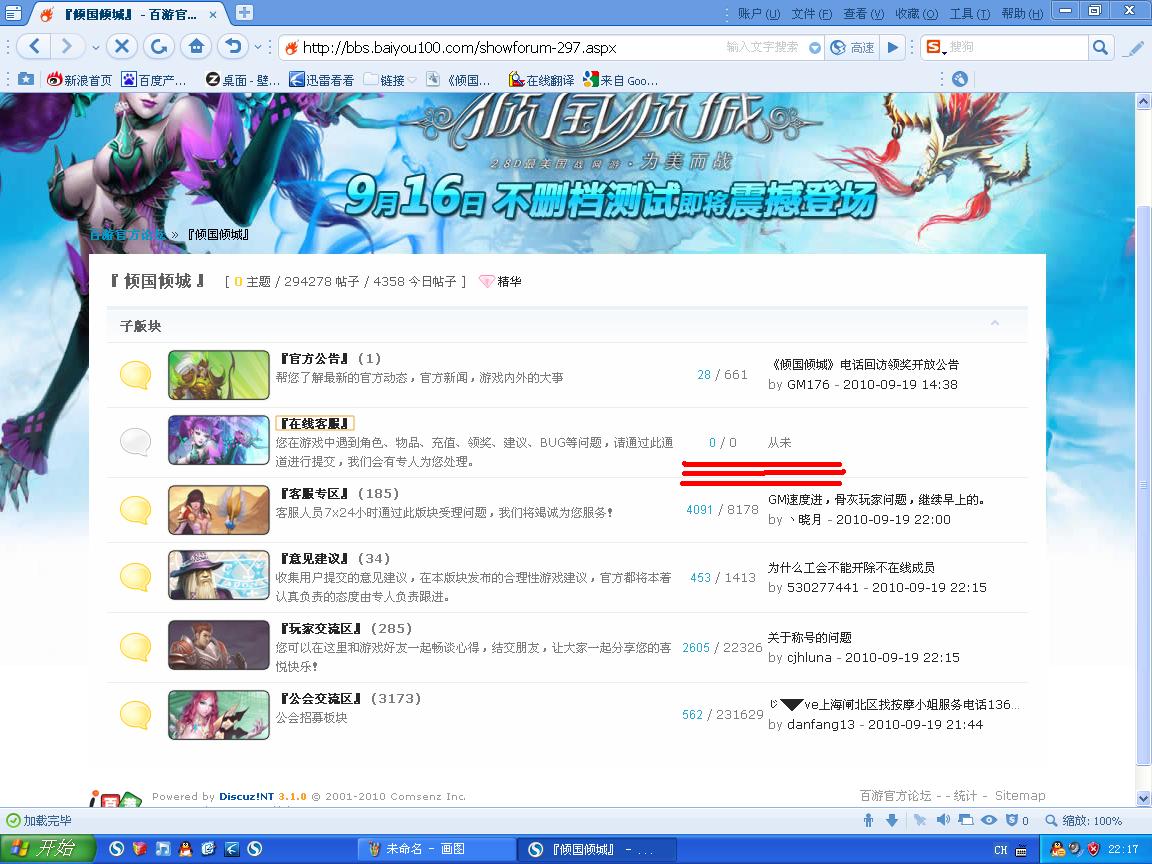1152x864 pixels.
Task: Open the address bar dropdown arrow
Action: point(815,48)
